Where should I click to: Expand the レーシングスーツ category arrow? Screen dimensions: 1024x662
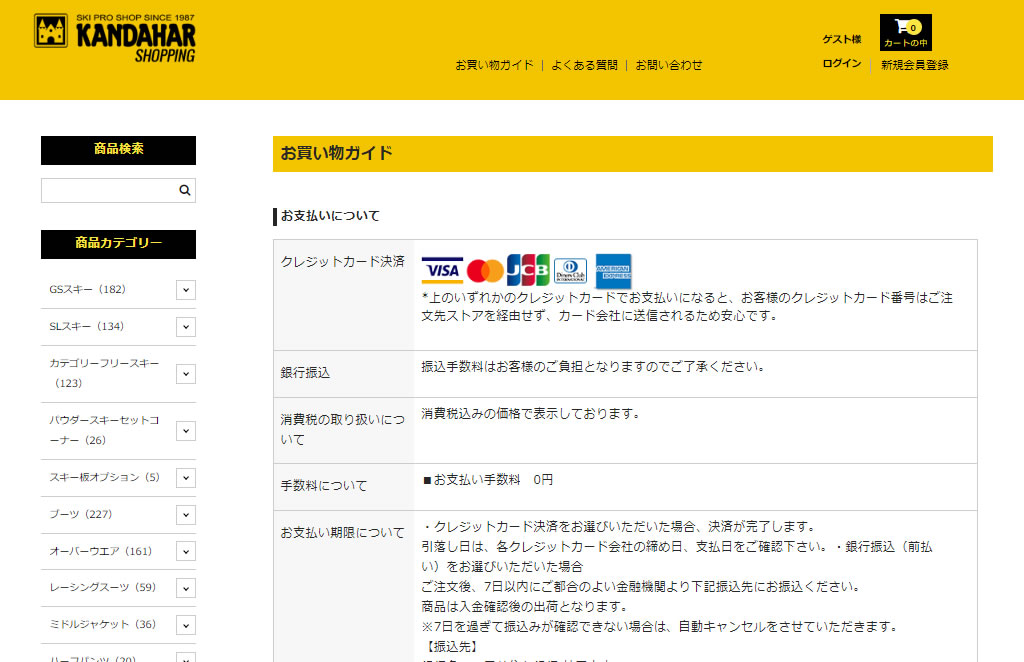(186, 588)
